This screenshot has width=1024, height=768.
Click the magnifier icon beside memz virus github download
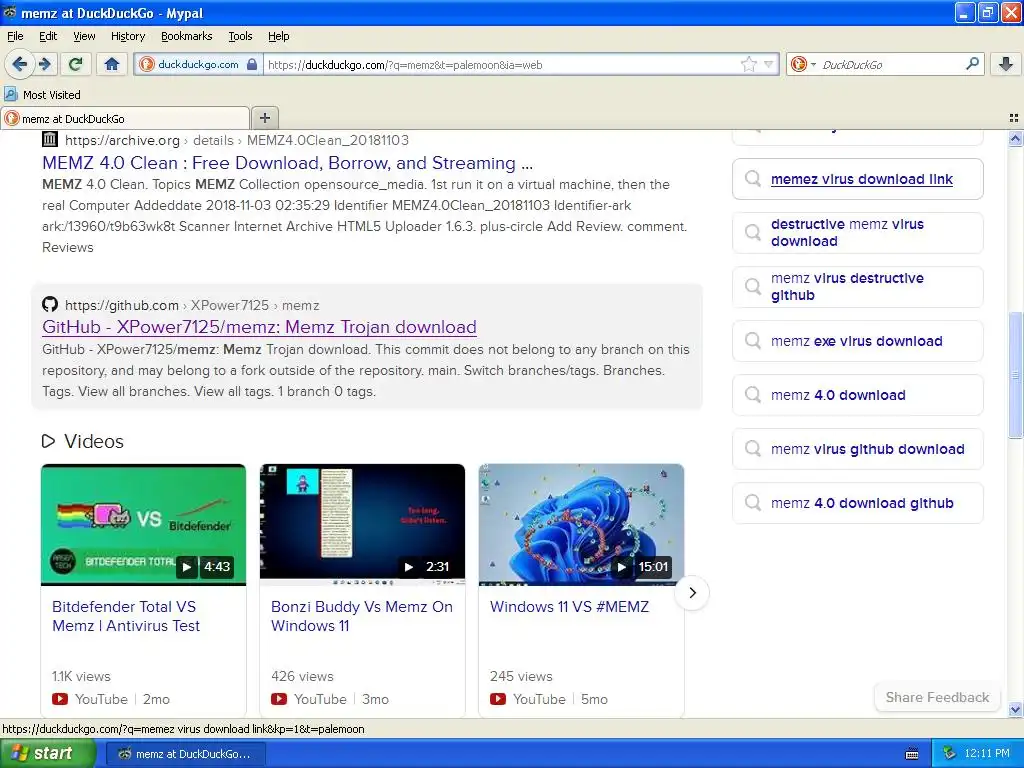(x=753, y=449)
